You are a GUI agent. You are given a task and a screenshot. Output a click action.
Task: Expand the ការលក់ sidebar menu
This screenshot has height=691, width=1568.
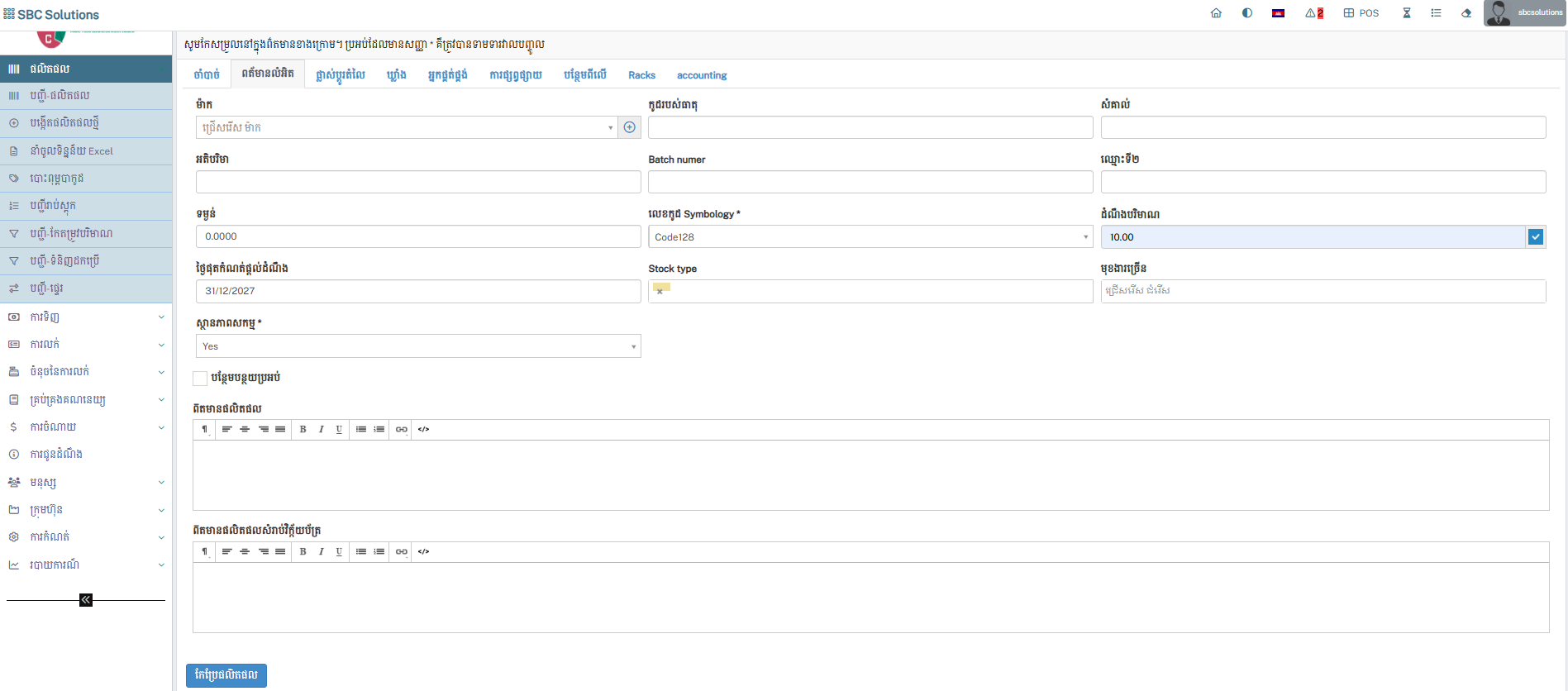click(86, 344)
